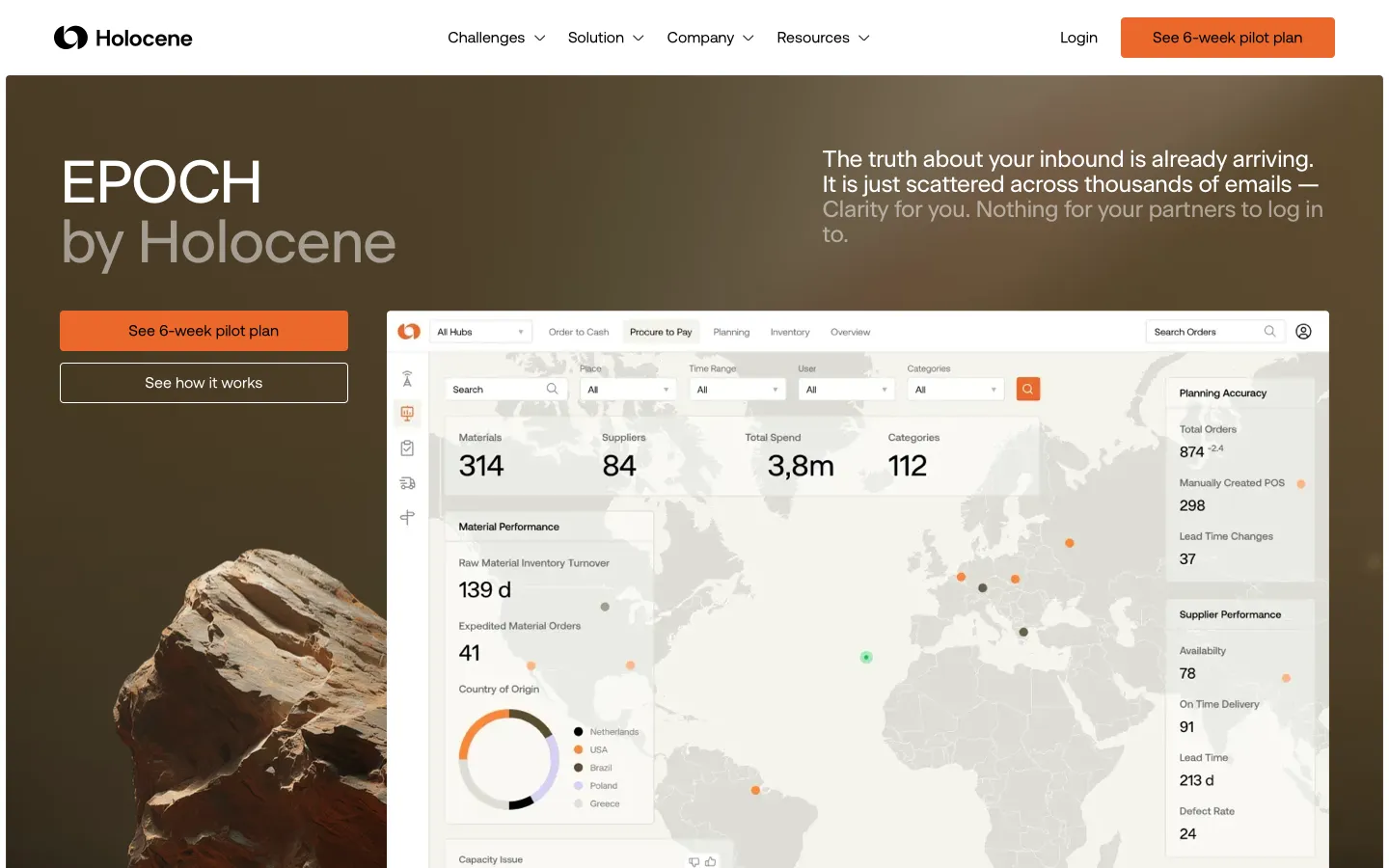Click the Total Orders value 874
Screen dimensions: 1389x868
point(1191,452)
